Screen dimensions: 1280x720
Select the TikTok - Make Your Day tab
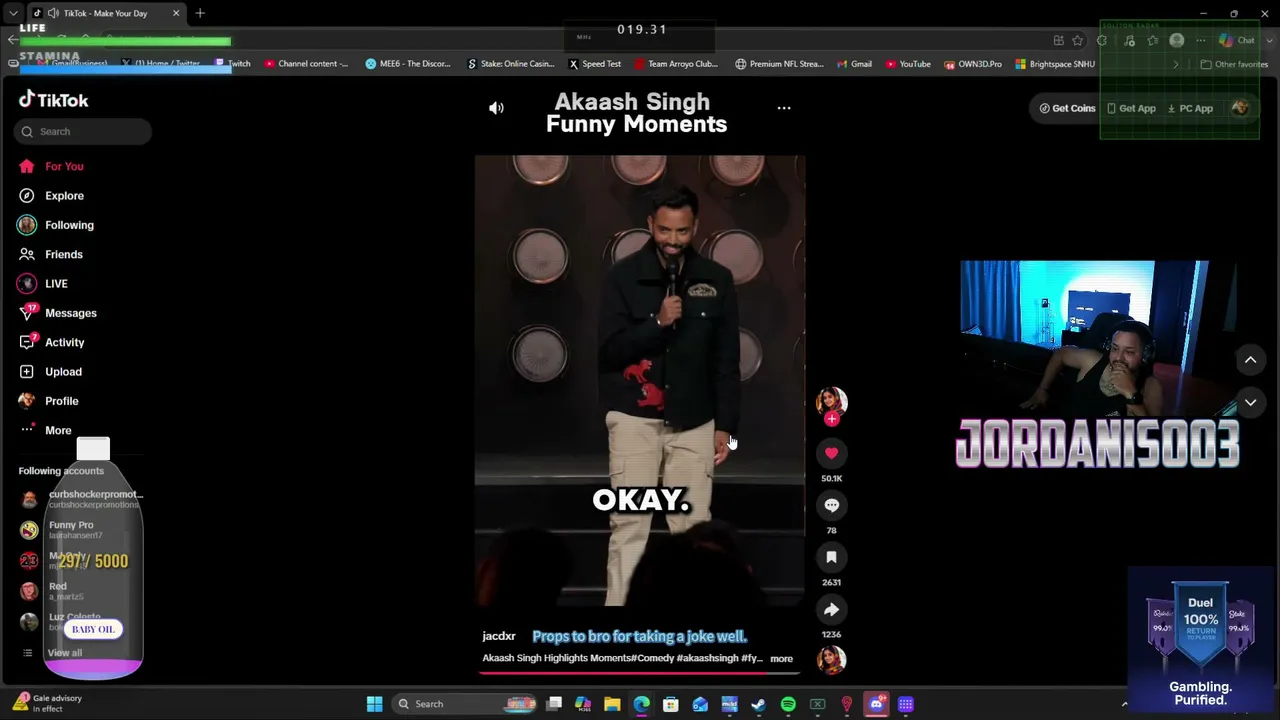[x=107, y=13]
